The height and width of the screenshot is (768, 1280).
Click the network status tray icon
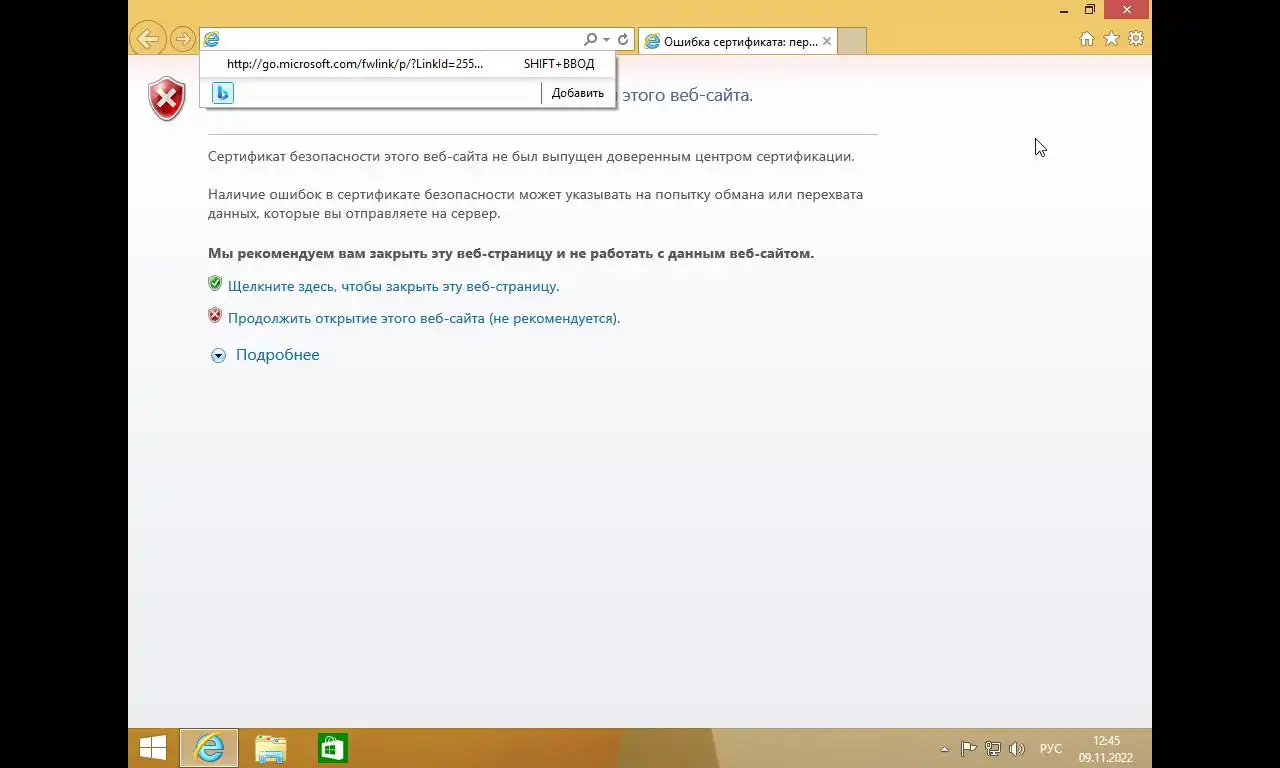992,749
